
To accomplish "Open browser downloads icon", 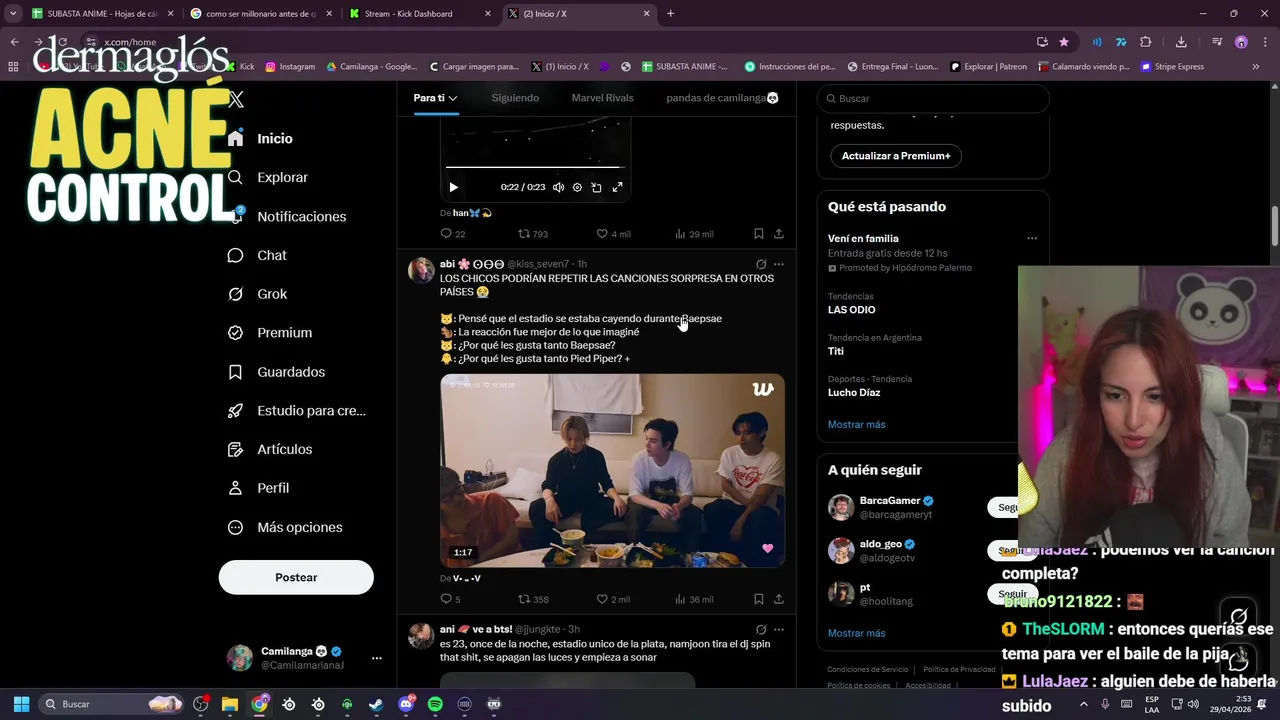I will tap(1181, 42).
